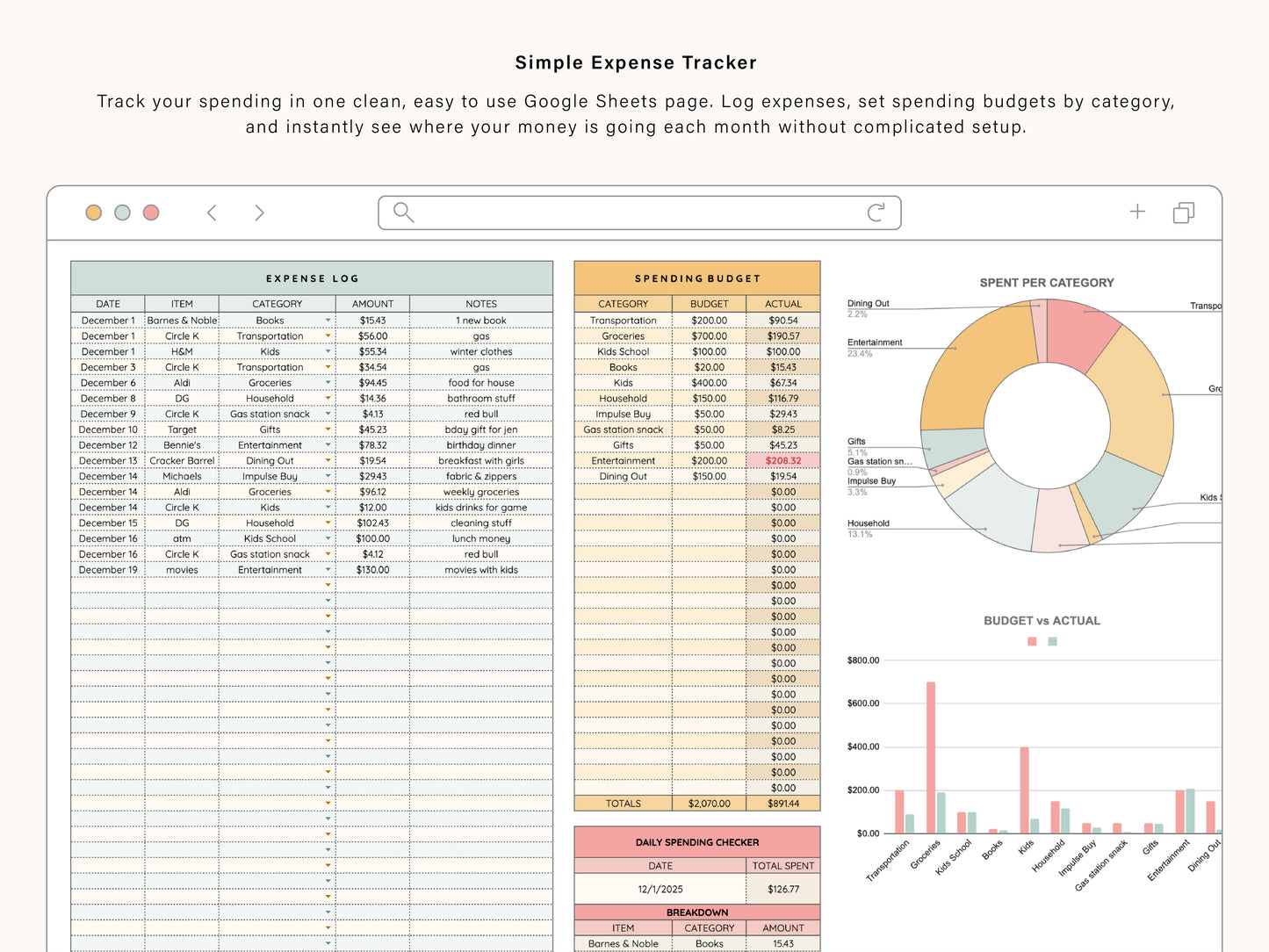The height and width of the screenshot is (952, 1269).
Task: Open category dropdown for Barnes & Noble row
Action: click(x=328, y=320)
